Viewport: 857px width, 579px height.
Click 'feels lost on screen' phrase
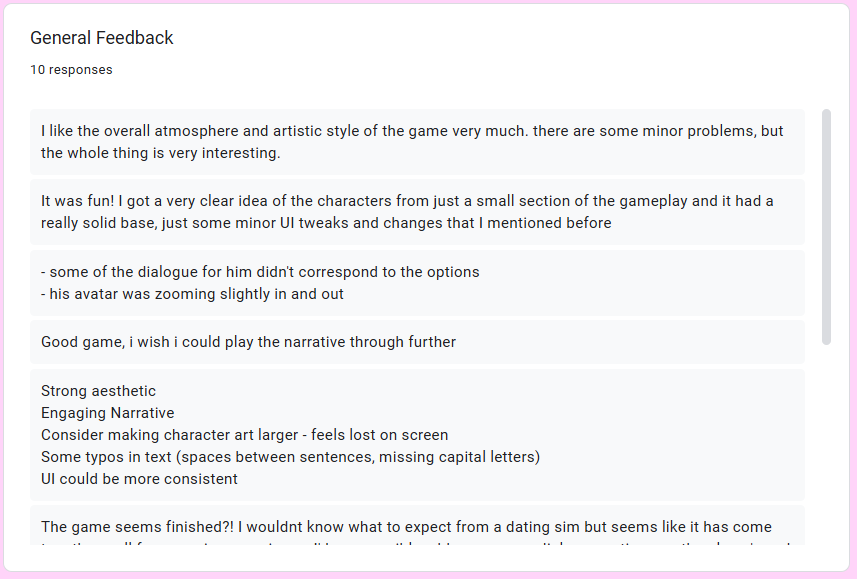379,435
